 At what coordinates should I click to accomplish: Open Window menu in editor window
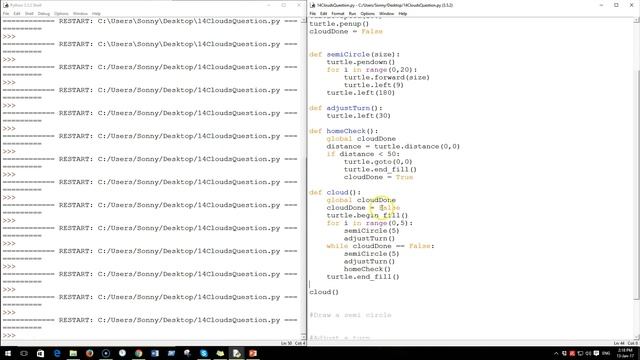387,13
